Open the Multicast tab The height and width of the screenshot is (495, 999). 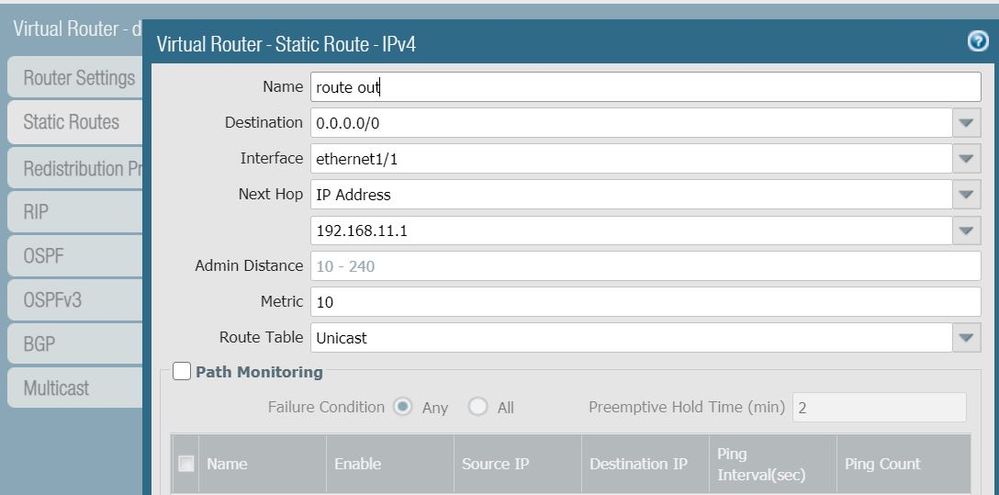pos(56,387)
